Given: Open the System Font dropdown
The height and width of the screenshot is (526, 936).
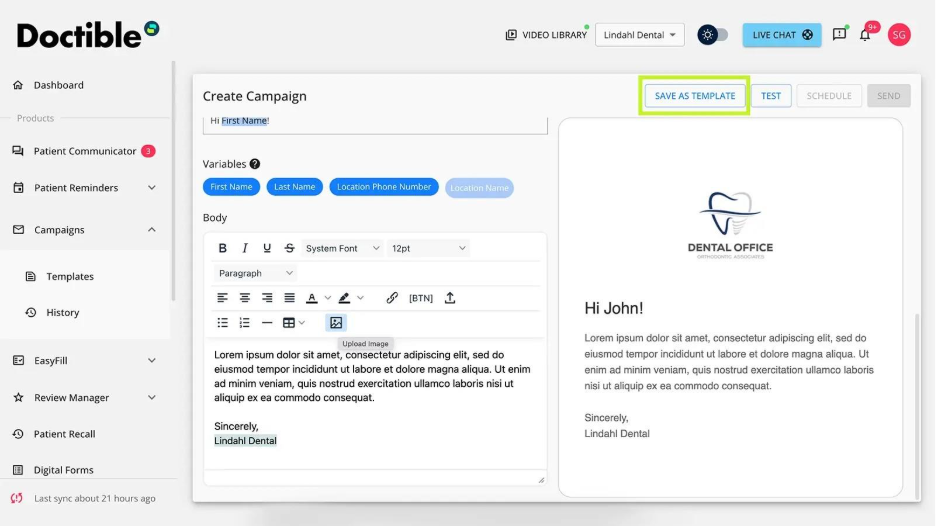Looking at the screenshot, I should click(x=342, y=248).
